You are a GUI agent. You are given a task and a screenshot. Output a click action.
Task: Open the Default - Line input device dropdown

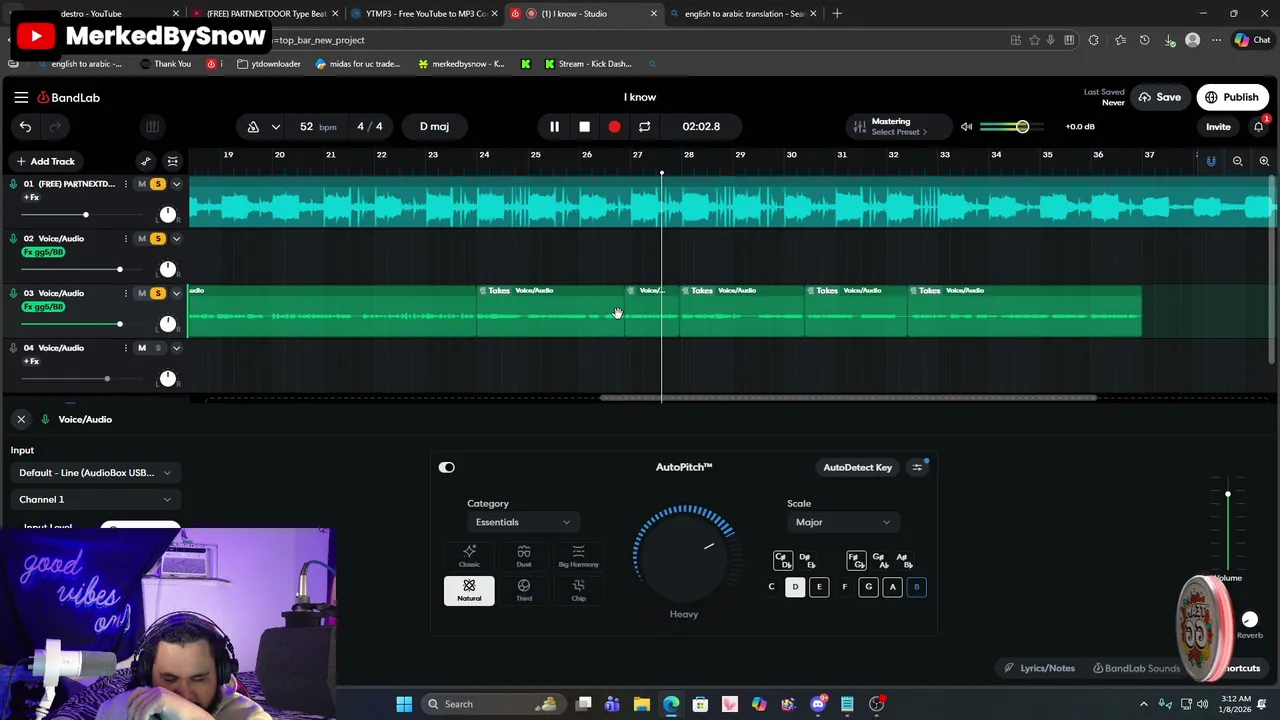[95, 473]
